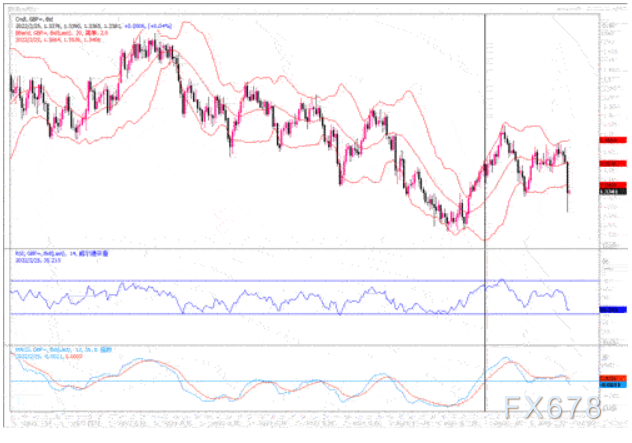Click the black current-price label on axis
Viewport: 632px width, 443px height.
pyautogui.click(x=613, y=192)
